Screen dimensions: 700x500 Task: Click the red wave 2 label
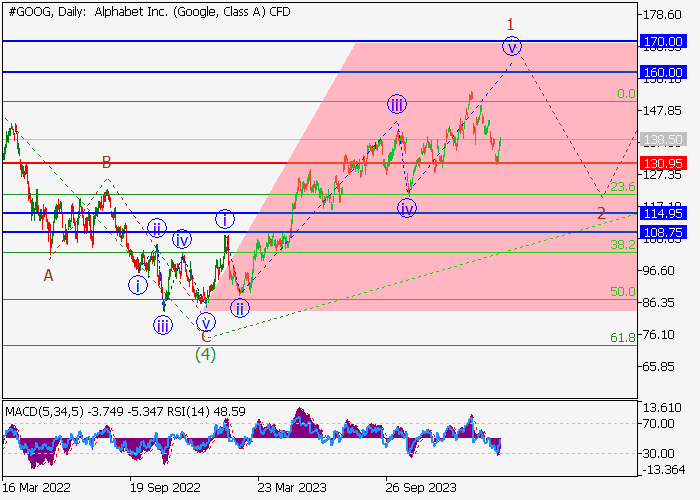pos(601,213)
